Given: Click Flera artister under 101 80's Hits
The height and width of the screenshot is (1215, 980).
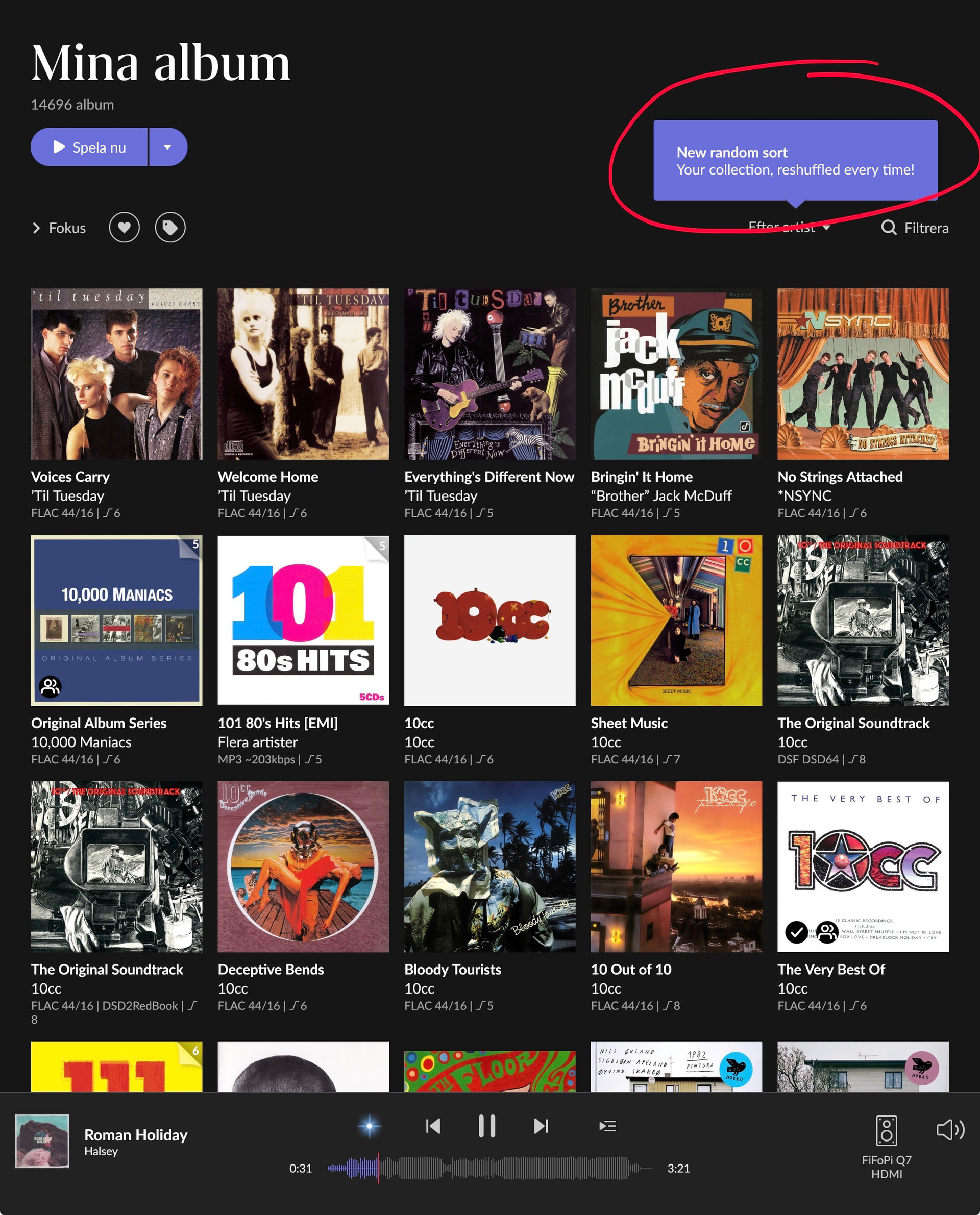Looking at the screenshot, I should tap(258, 742).
